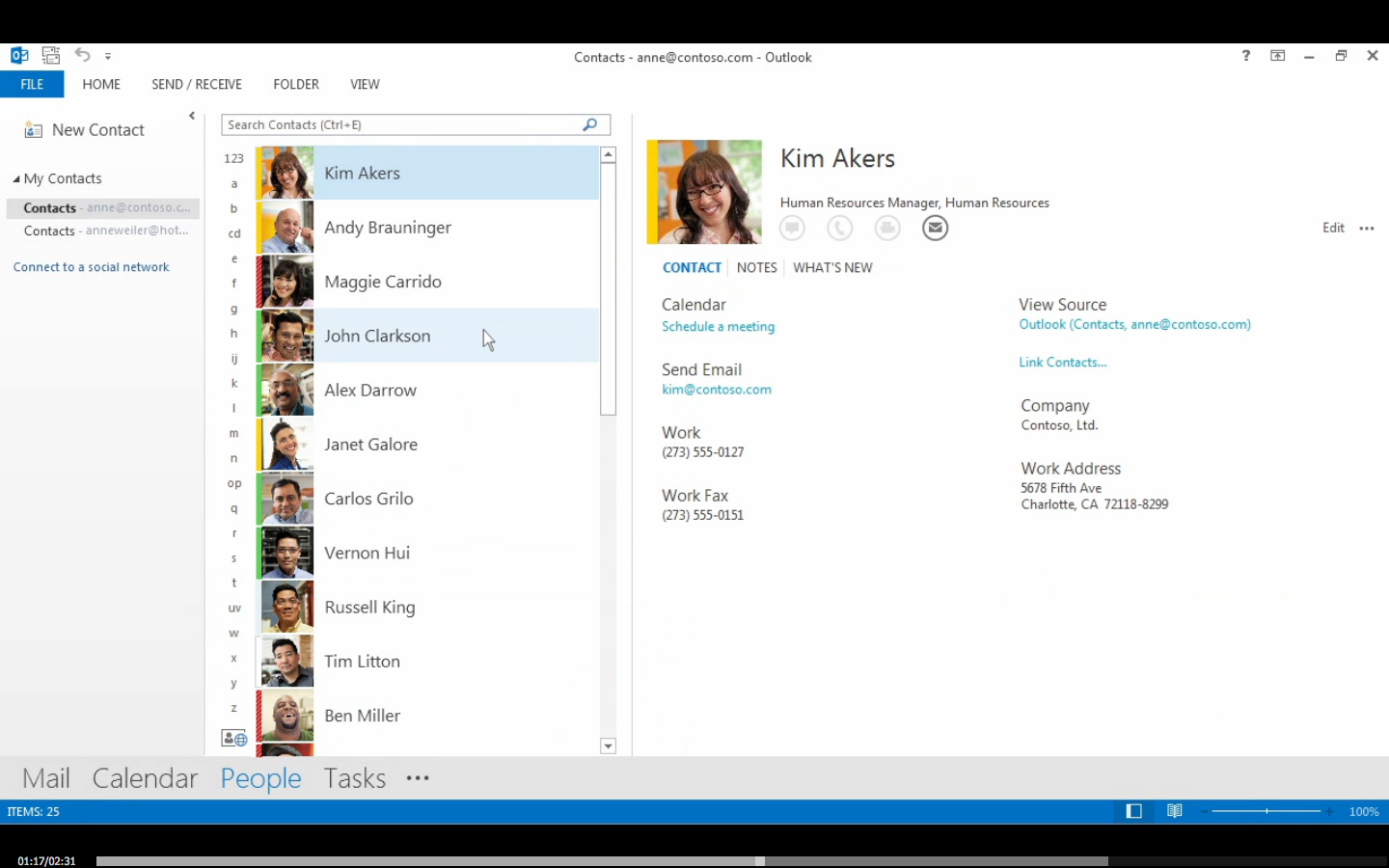Jump to contacts under letter m

tap(233, 433)
